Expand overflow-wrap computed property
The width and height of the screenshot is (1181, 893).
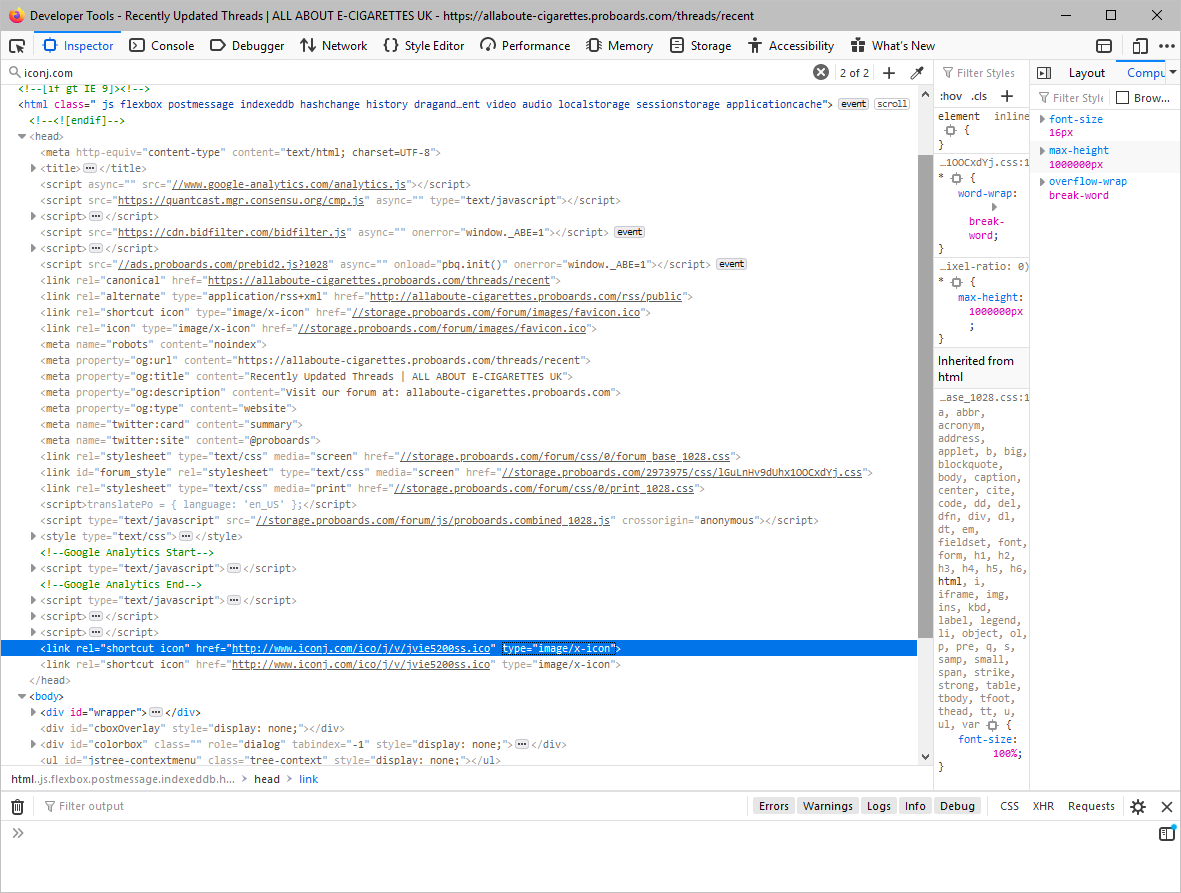click(x=1042, y=181)
